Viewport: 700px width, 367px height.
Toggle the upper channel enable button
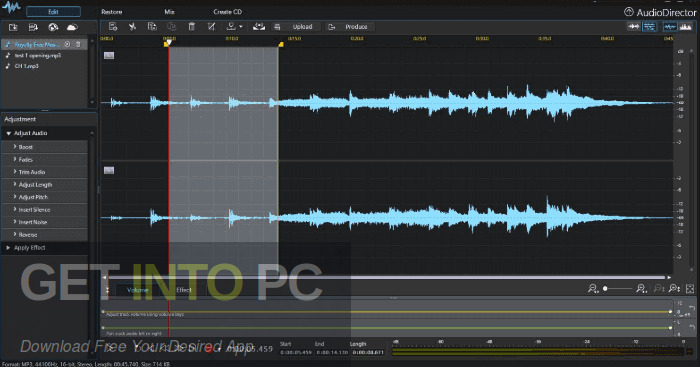(109, 55)
